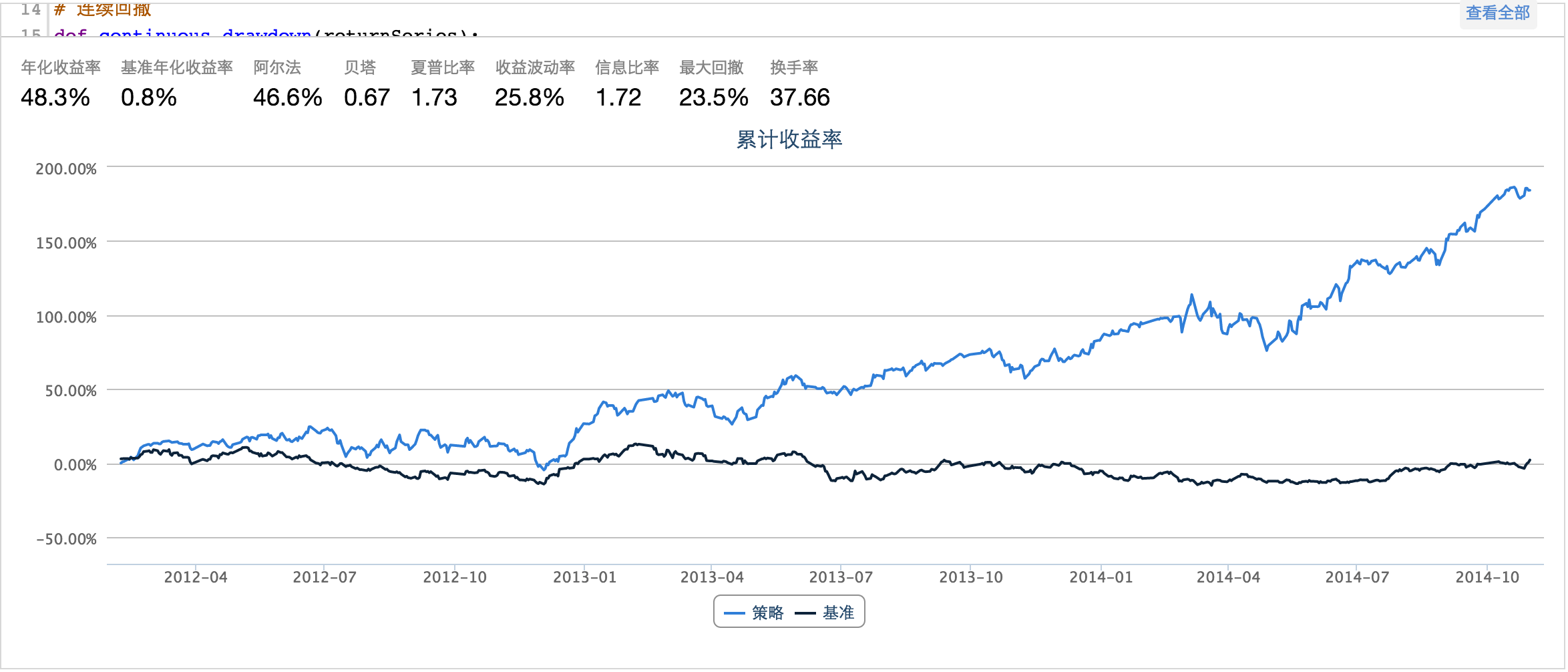1568x672 pixels.
Task: Click the 2013-01 x-axis date label
Action: click(x=584, y=577)
